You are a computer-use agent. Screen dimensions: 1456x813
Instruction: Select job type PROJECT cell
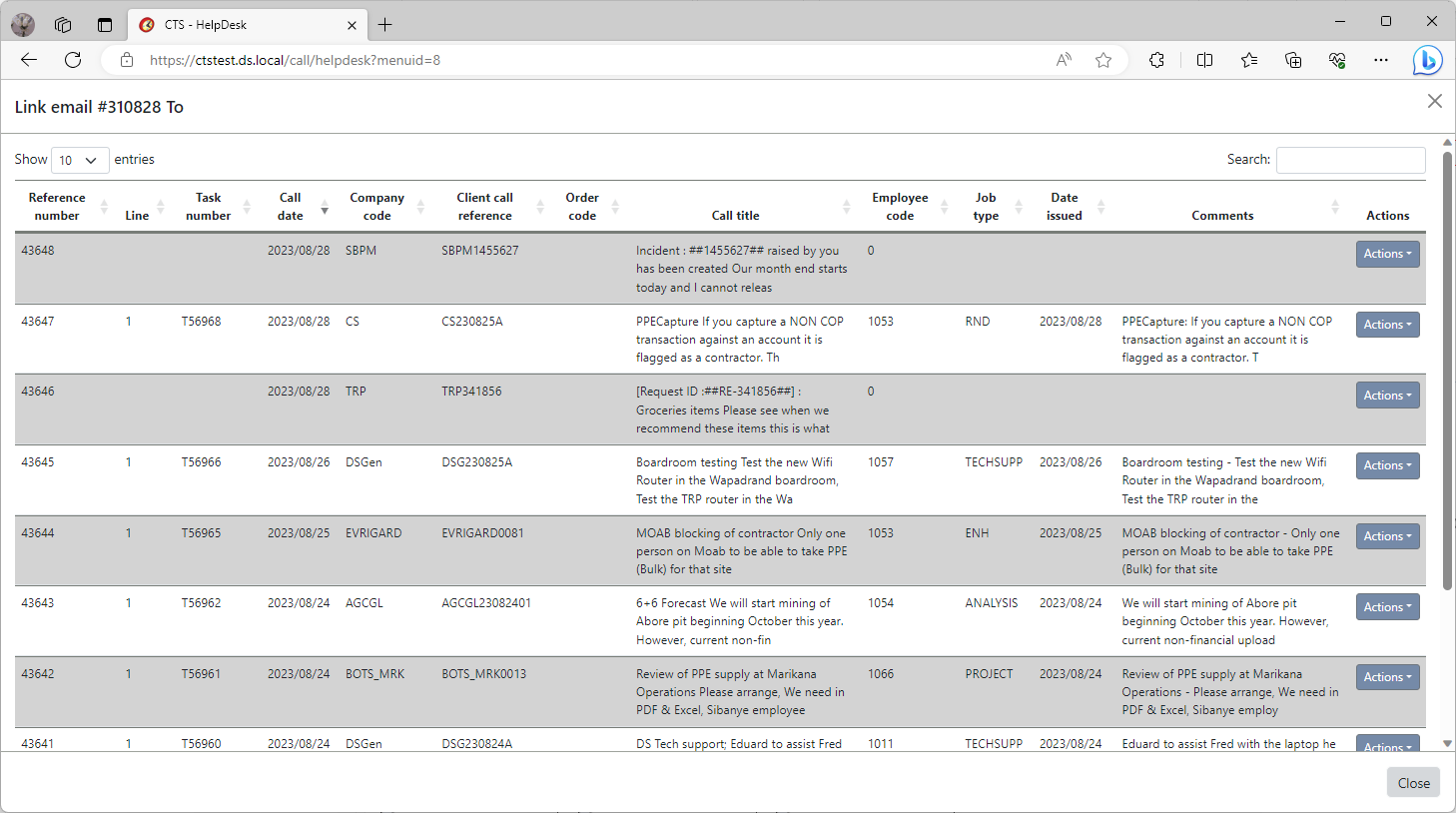click(x=989, y=674)
